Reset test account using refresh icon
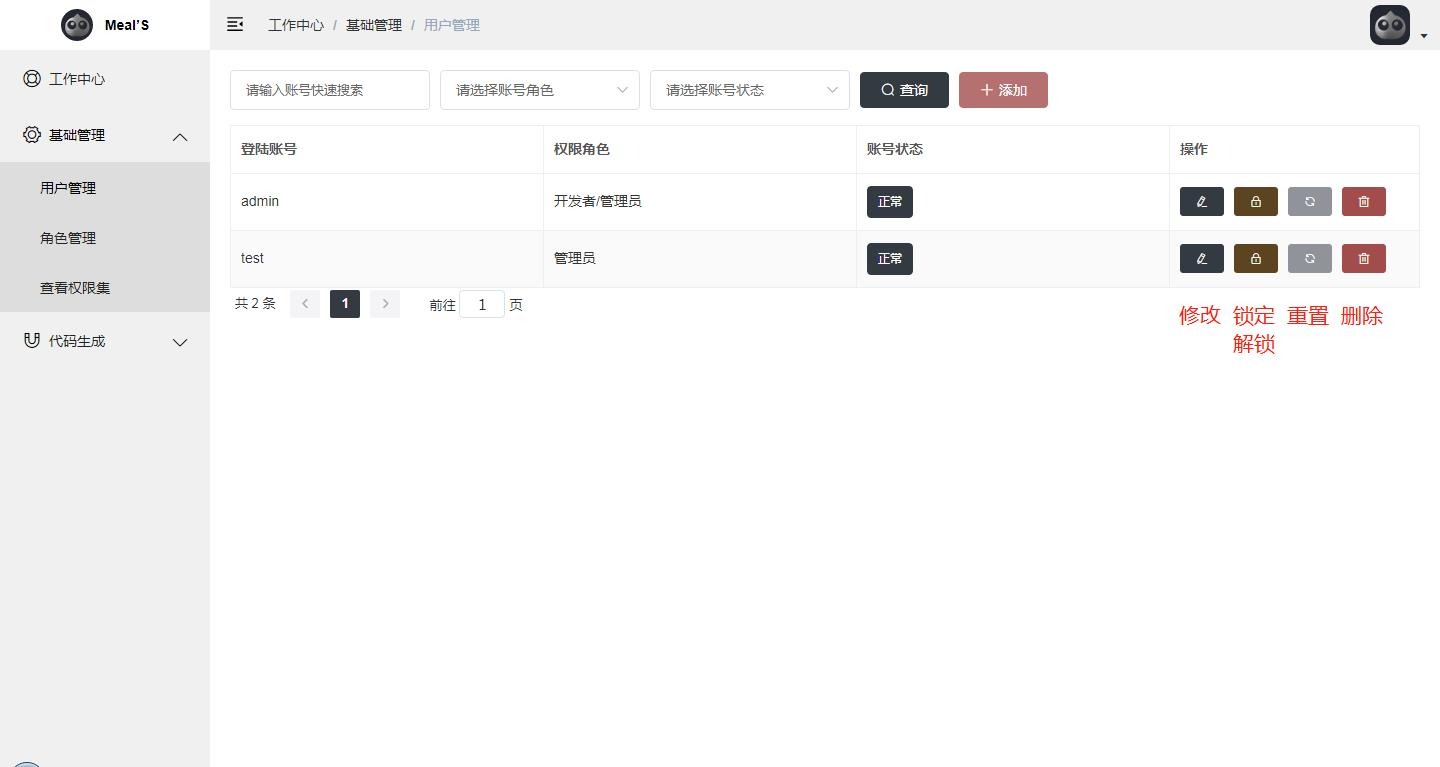This screenshot has width=1440, height=767. (1309, 259)
